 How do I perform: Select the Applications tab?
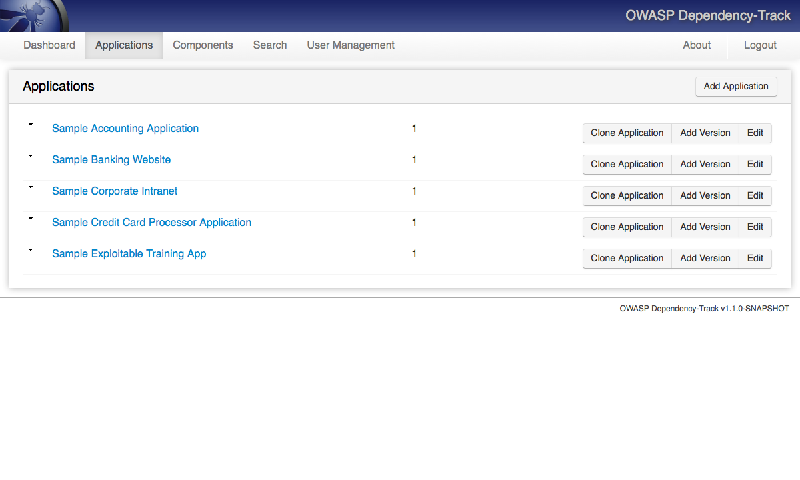124,45
